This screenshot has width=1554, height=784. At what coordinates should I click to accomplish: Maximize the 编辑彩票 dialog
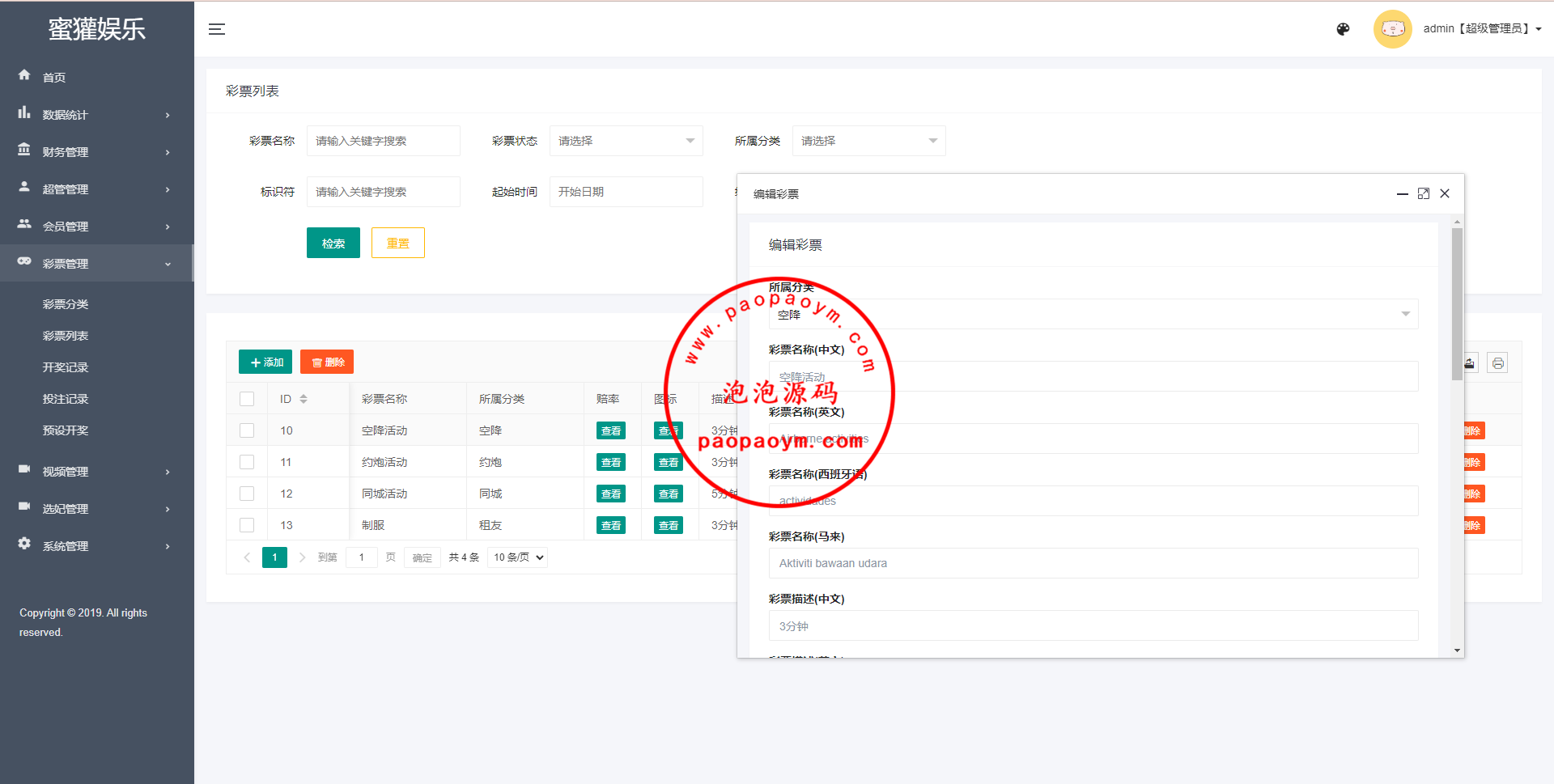(x=1424, y=193)
